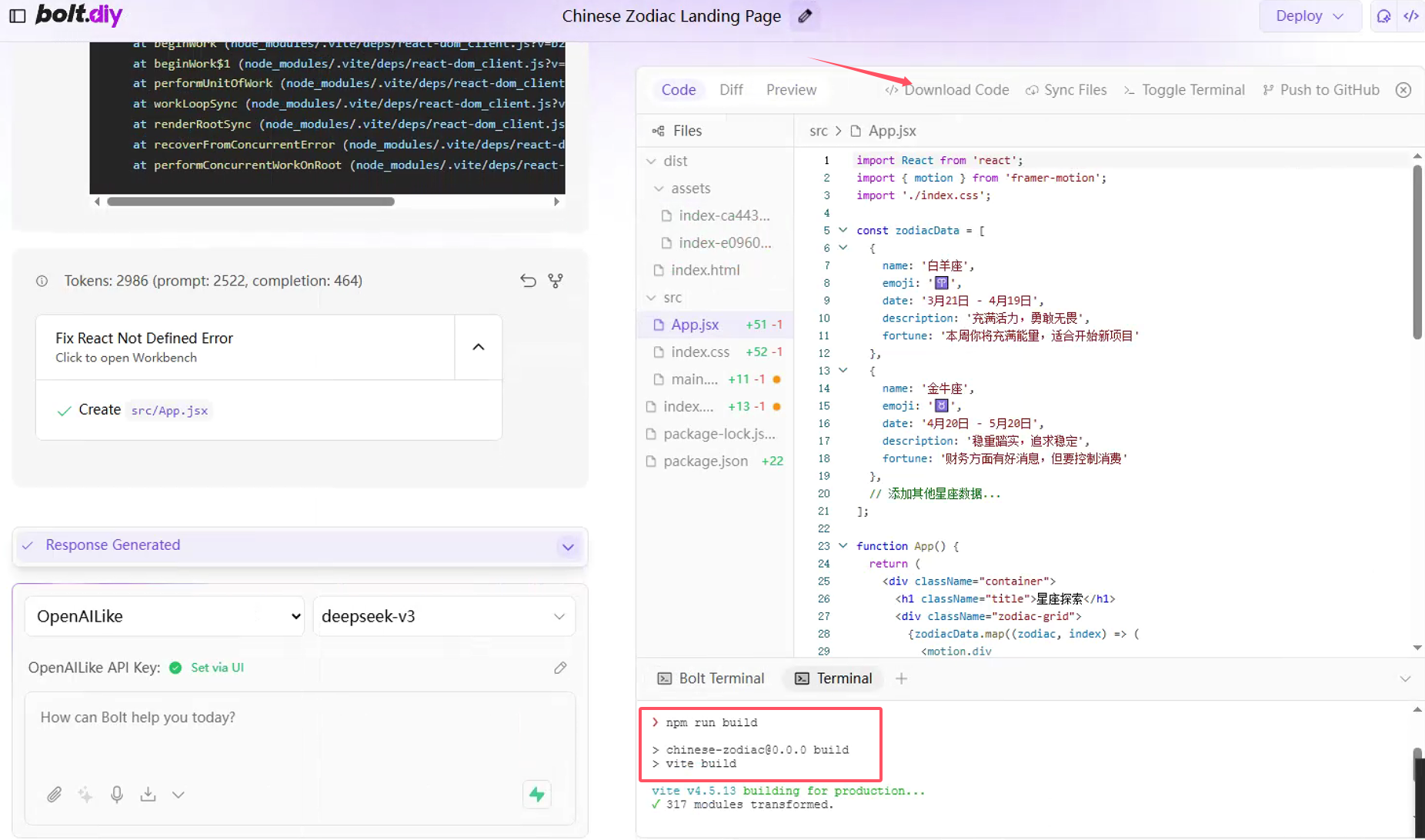Click the code editor vertical scrollbar
Image resolution: width=1425 pixels, height=840 pixels.
(x=1417, y=252)
